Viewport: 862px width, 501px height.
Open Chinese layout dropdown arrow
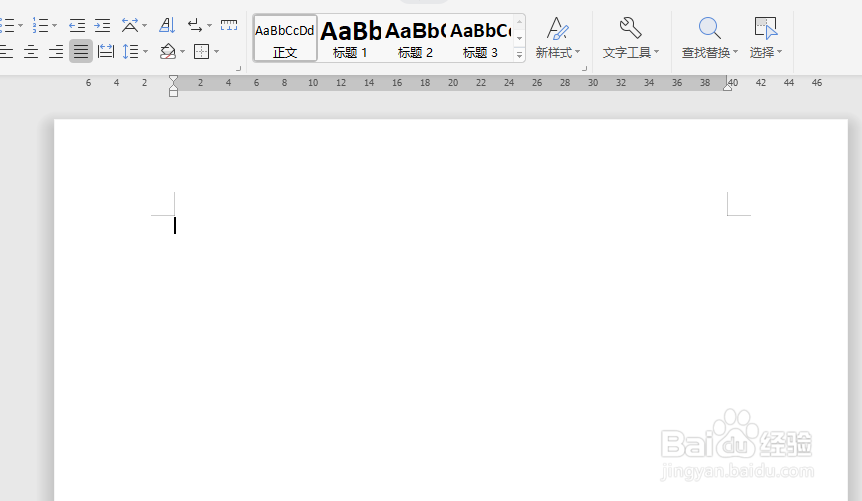145,25
